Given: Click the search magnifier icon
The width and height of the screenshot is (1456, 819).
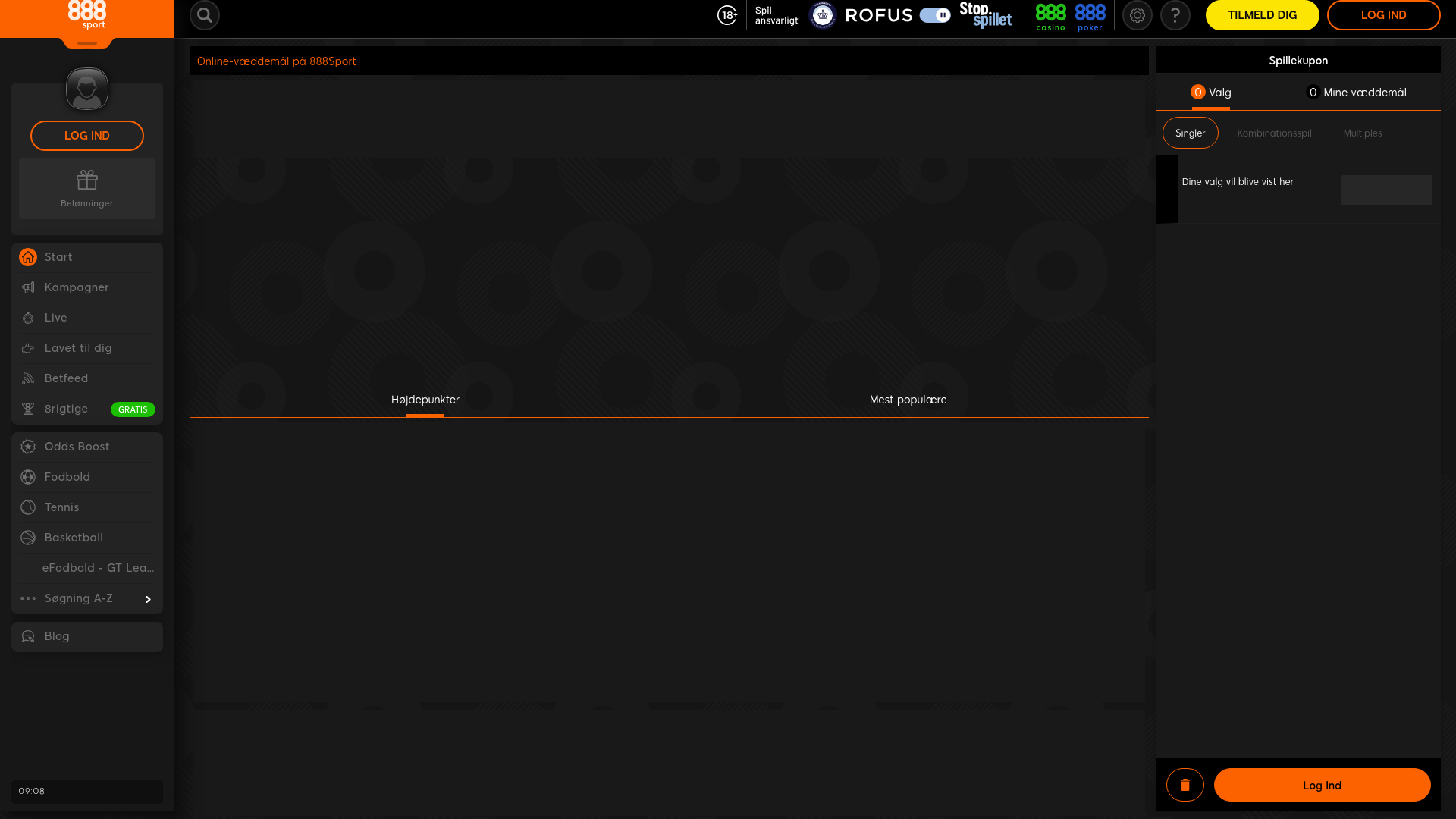Looking at the screenshot, I should click(x=204, y=15).
